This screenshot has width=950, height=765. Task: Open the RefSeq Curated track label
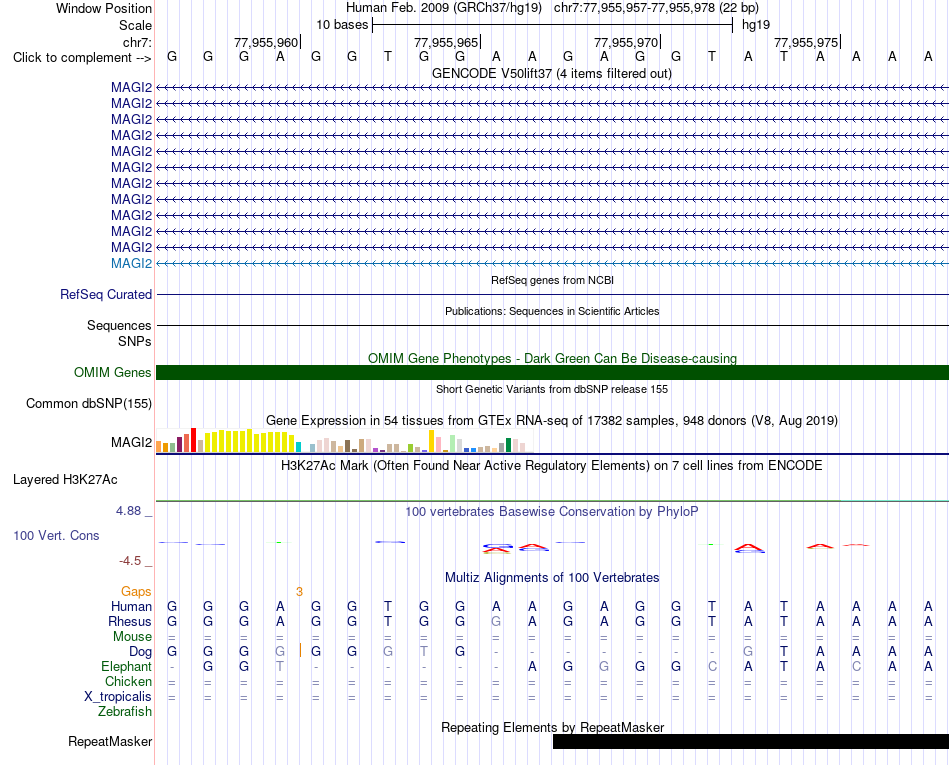coord(106,294)
